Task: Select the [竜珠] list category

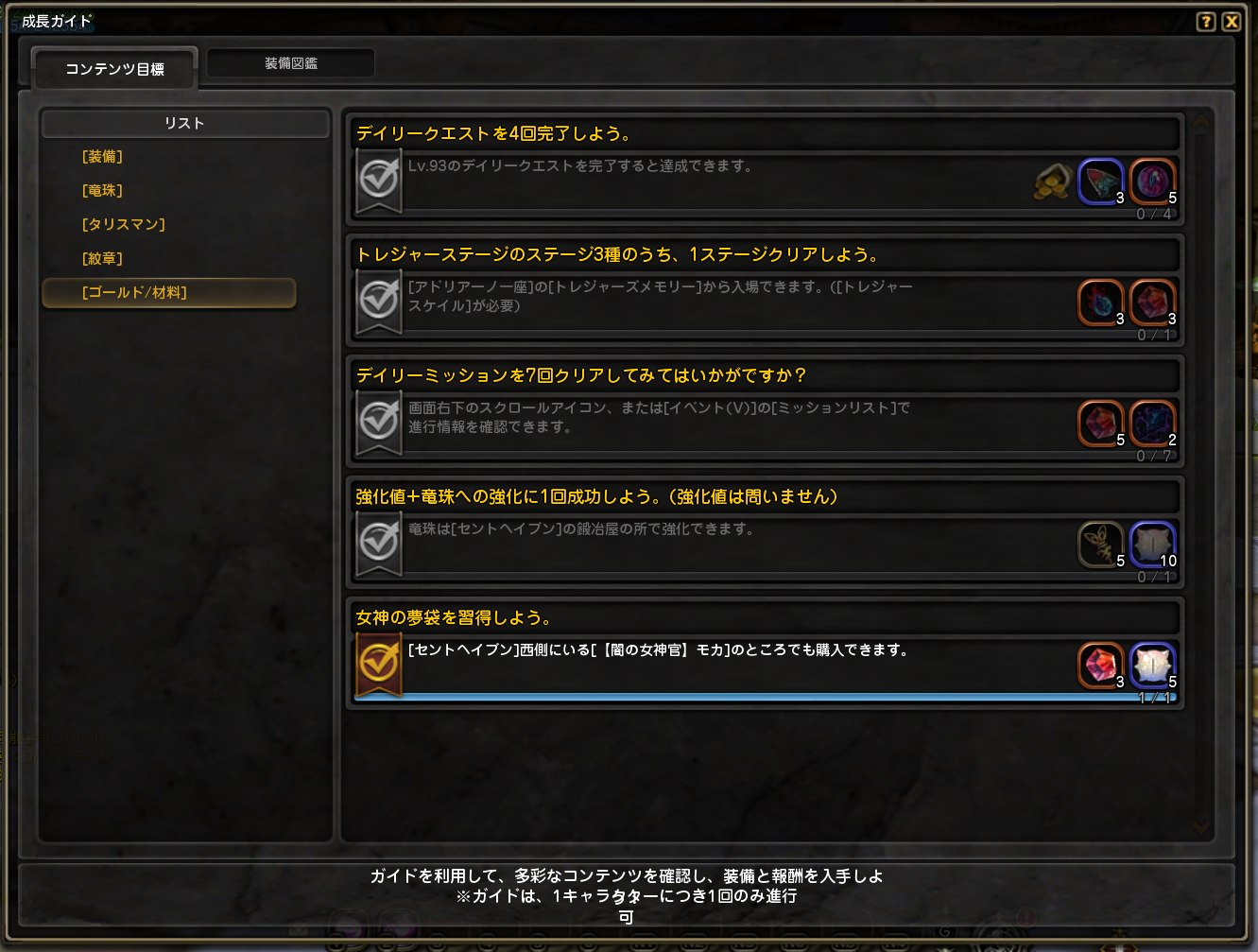Action: [102, 191]
